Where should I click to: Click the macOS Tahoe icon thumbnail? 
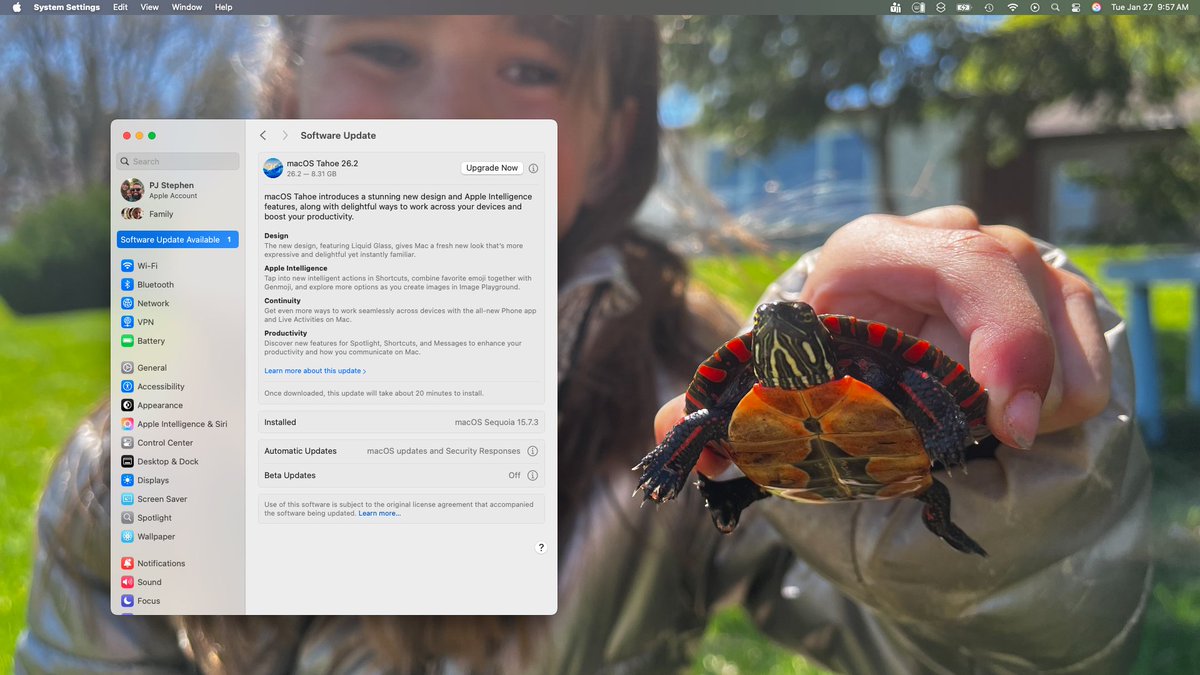pos(273,168)
